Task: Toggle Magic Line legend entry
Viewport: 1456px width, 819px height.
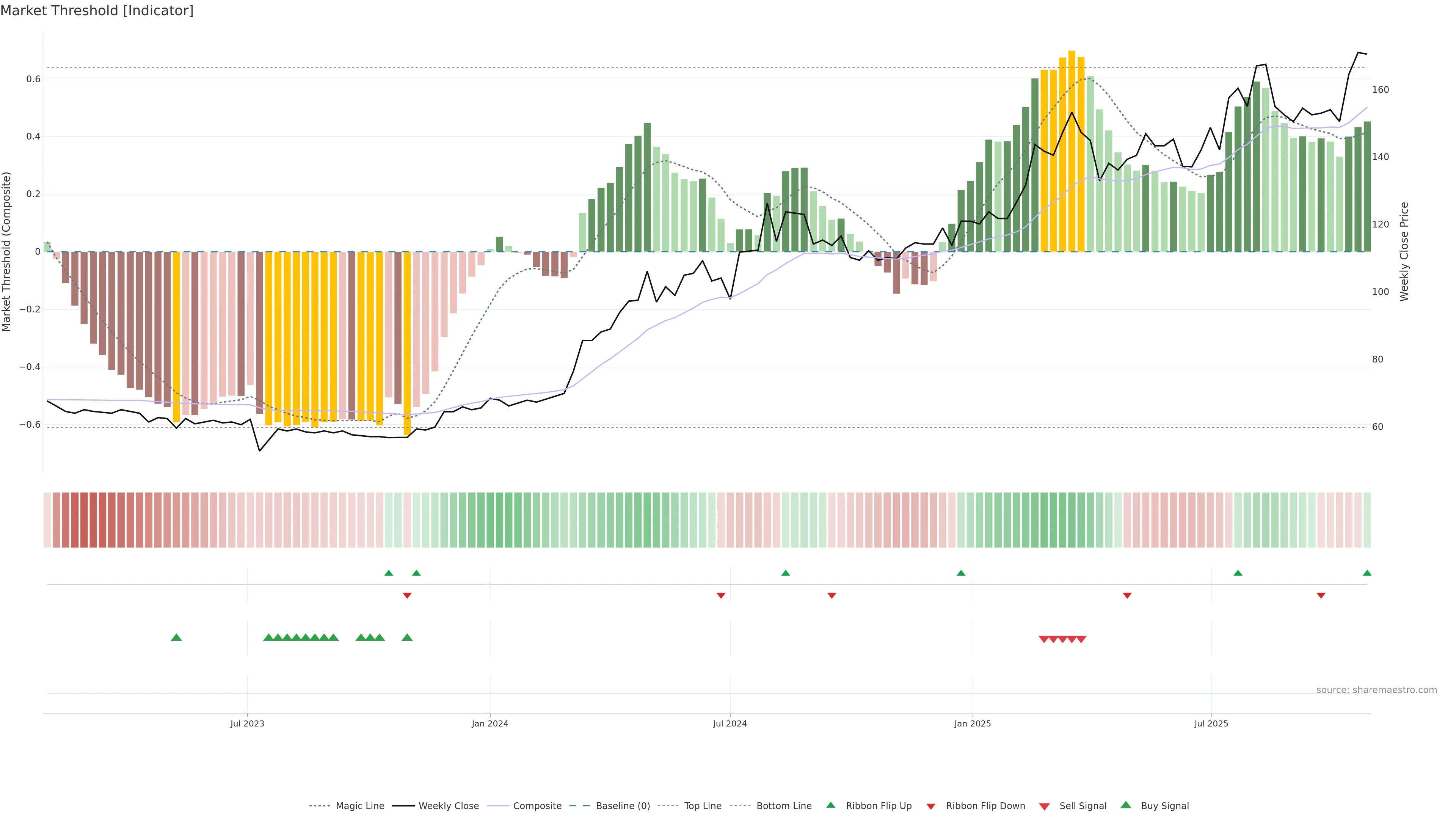Action: (x=359, y=806)
